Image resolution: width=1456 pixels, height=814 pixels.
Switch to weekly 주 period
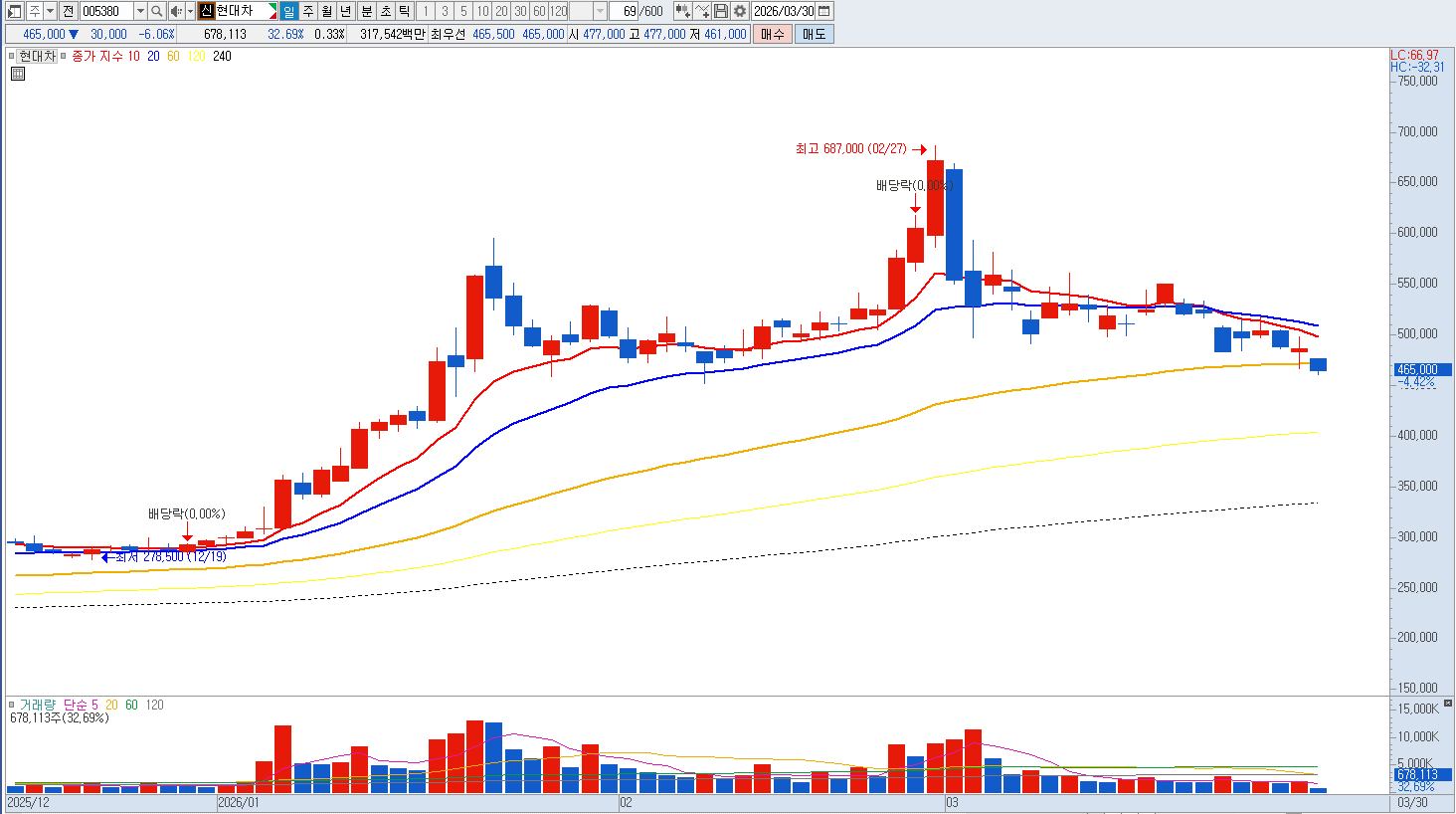click(x=308, y=11)
